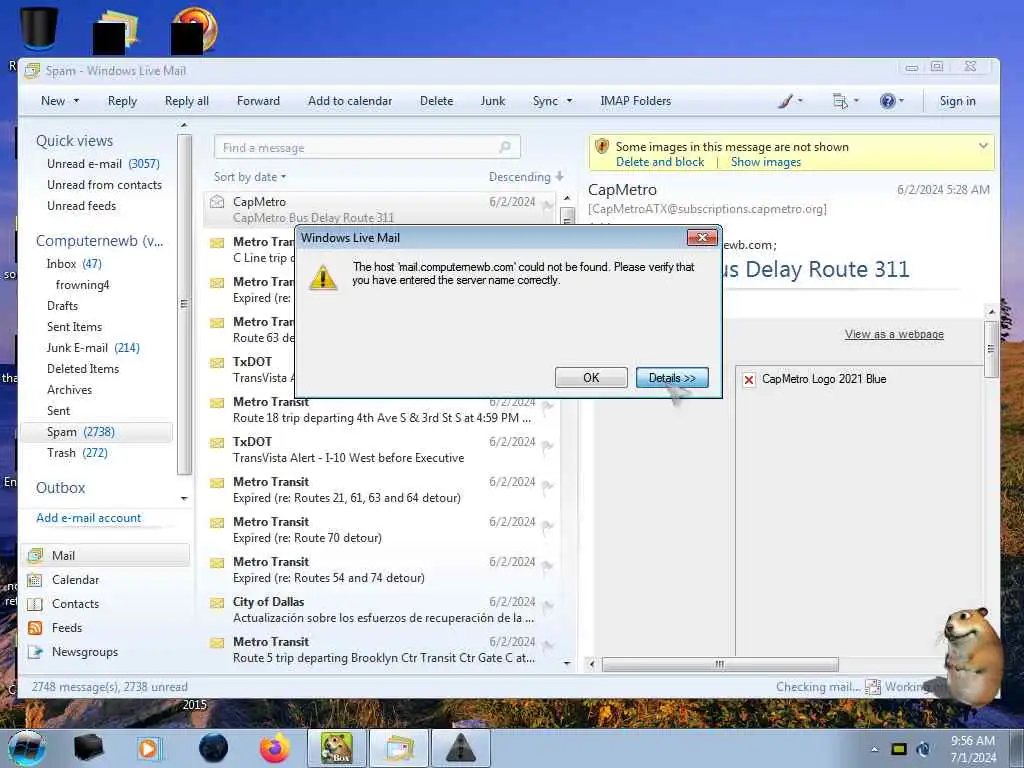Switch to Feeds view

click(67, 628)
